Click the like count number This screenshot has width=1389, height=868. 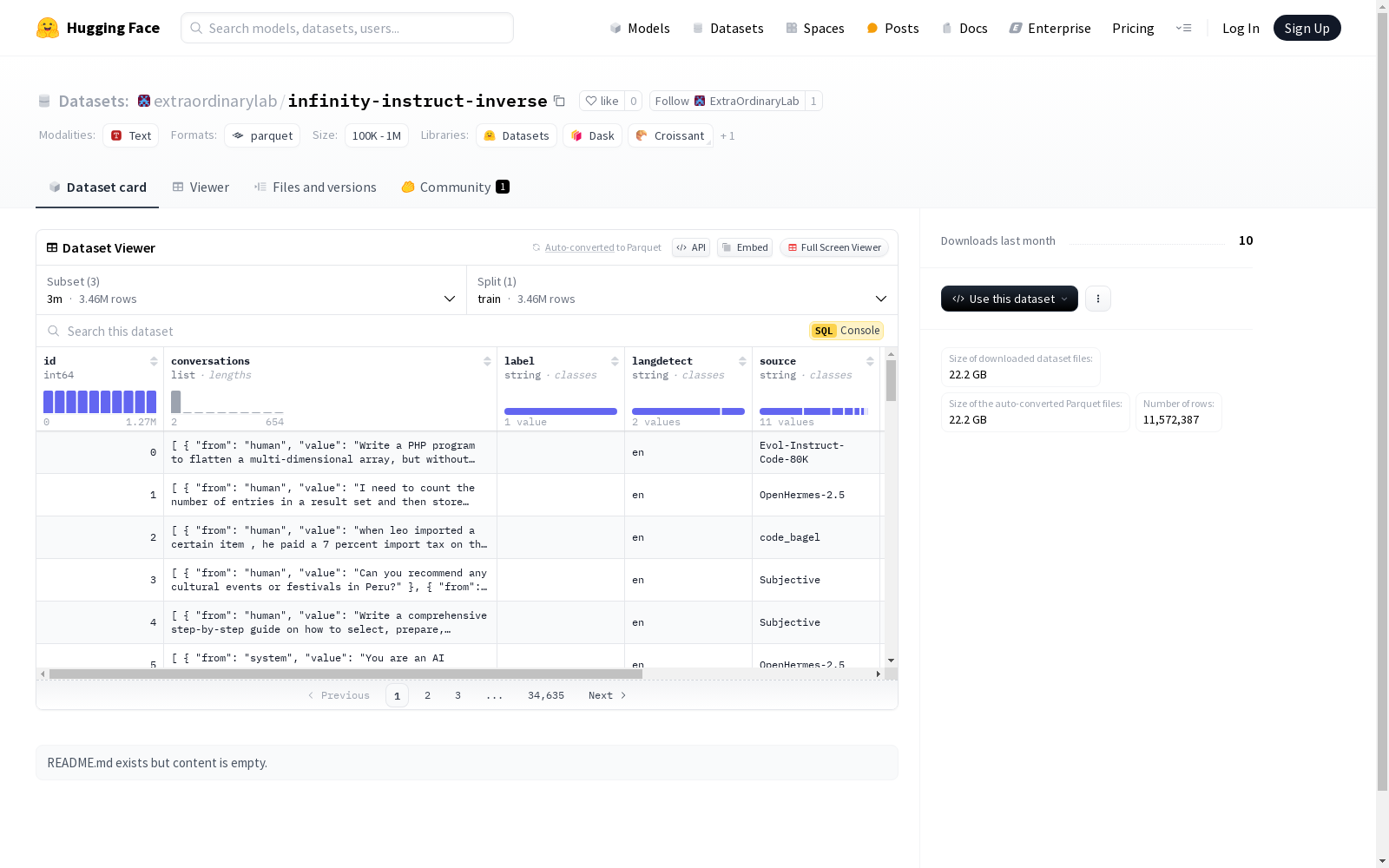[634, 101]
